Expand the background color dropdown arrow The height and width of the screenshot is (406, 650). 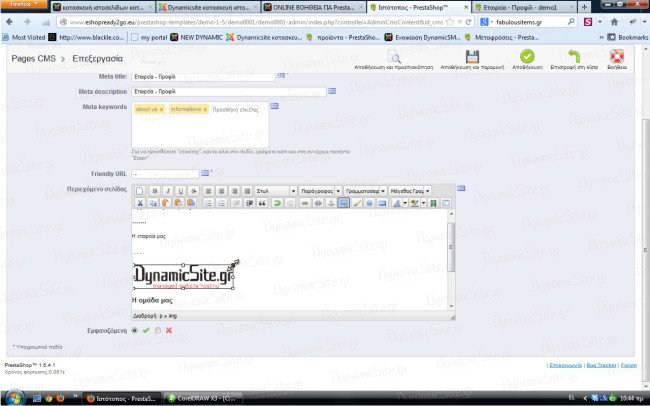point(423,203)
